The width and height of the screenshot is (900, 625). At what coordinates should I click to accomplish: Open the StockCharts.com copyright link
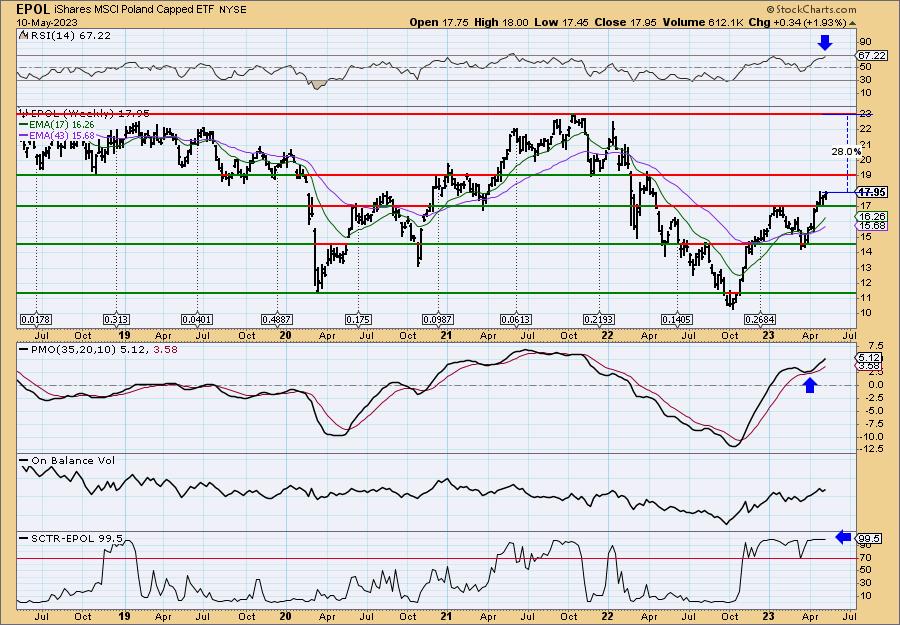pyautogui.click(x=811, y=9)
